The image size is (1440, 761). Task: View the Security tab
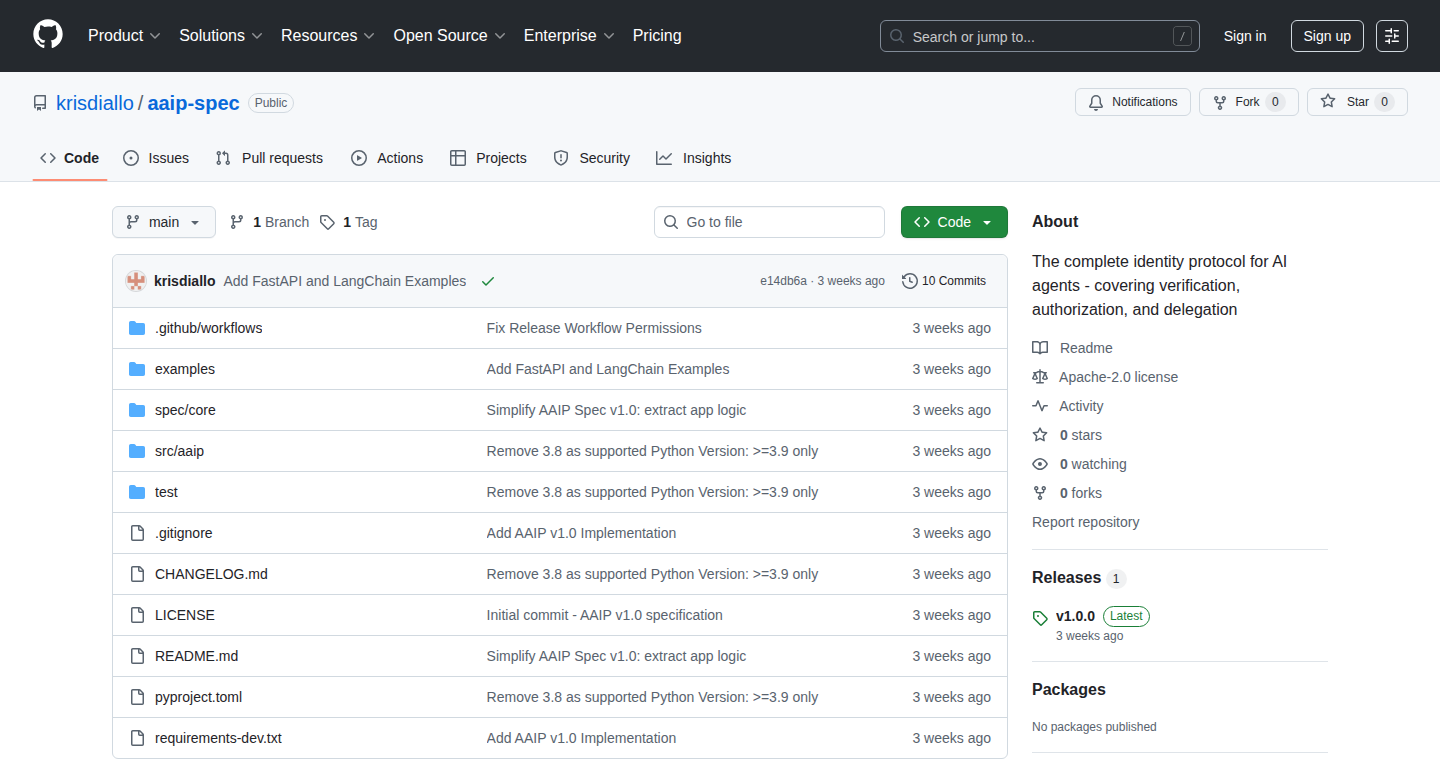(x=592, y=158)
